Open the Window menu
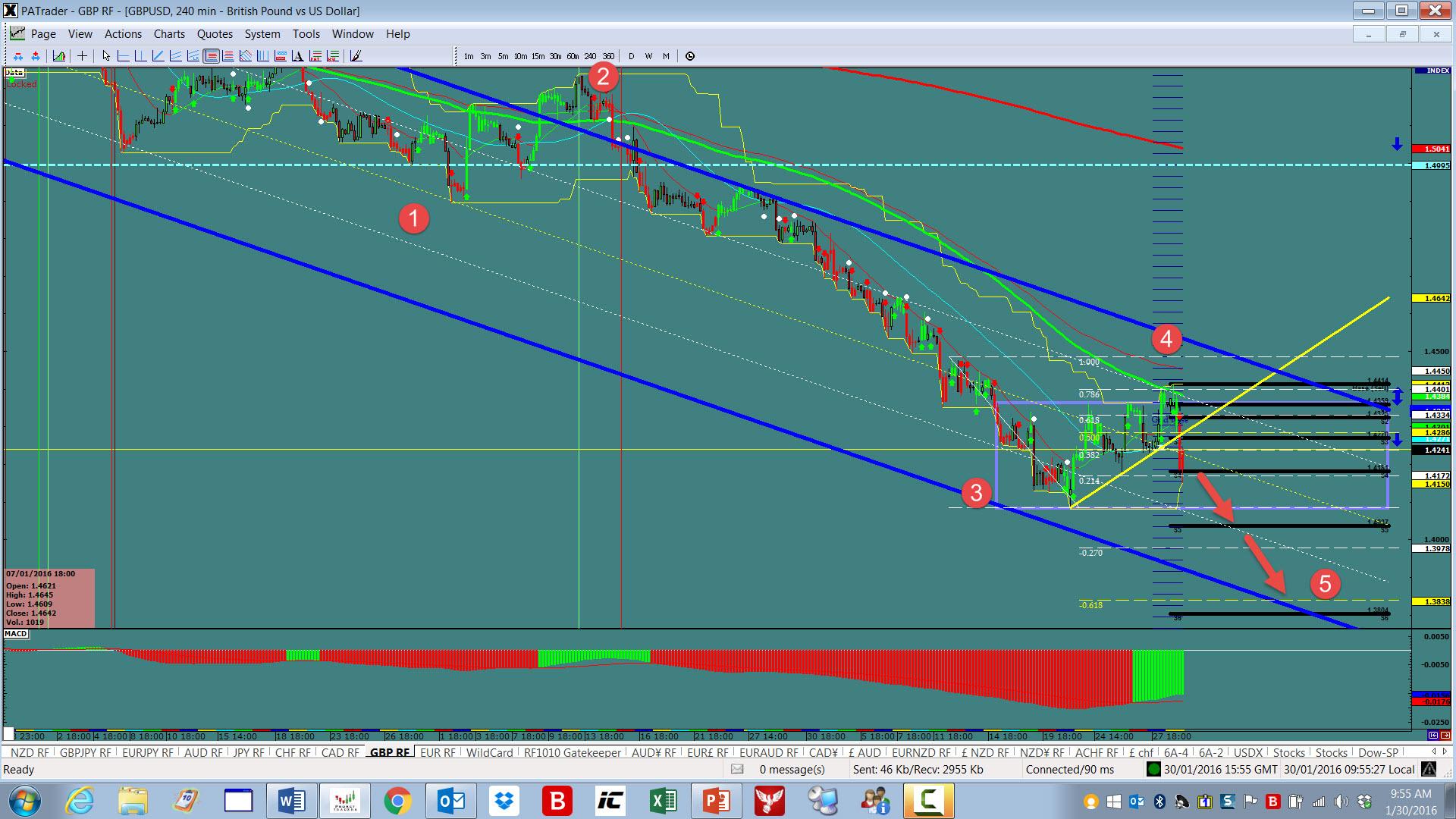 [x=353, y=34]
